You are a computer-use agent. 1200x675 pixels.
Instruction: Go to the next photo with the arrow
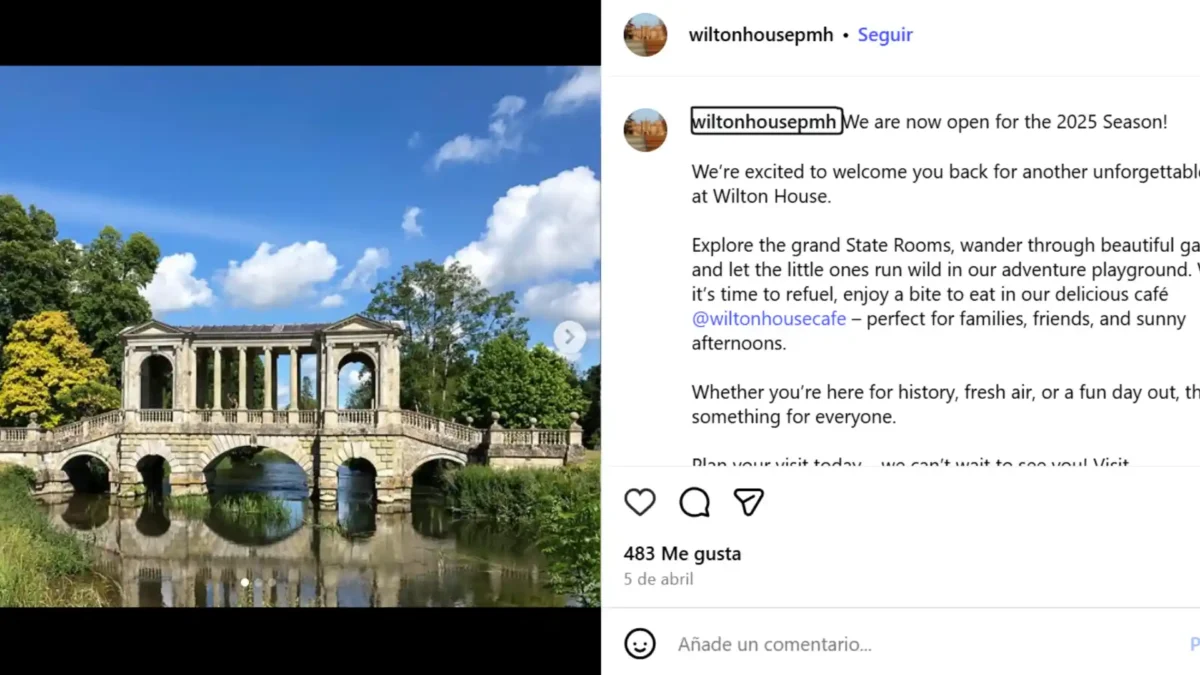pos(569,338)
